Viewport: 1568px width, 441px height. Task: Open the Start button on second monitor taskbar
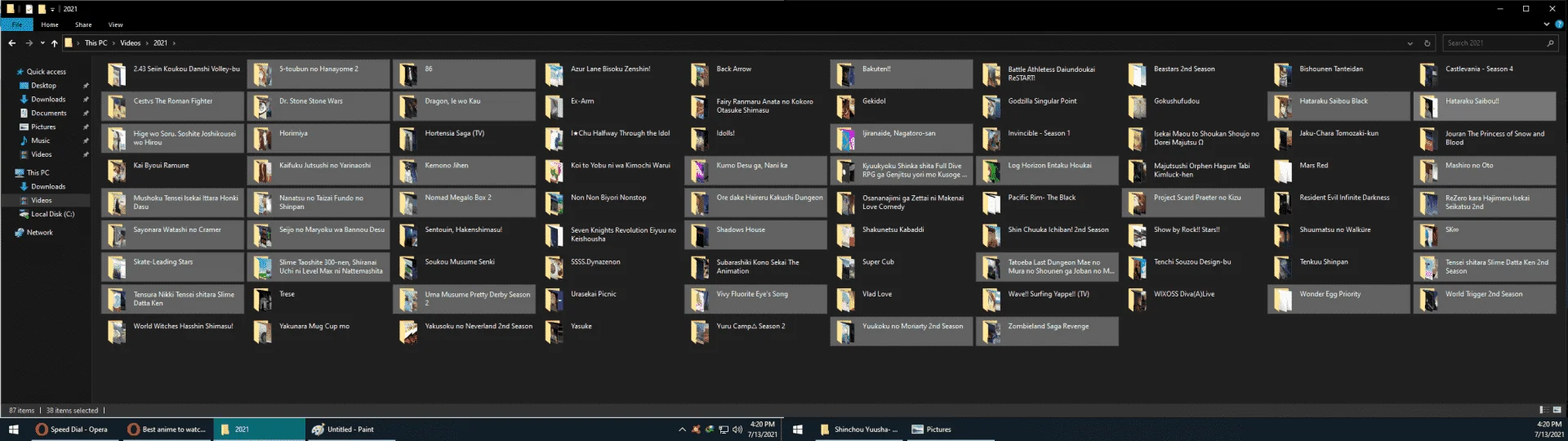coord(798,430)
